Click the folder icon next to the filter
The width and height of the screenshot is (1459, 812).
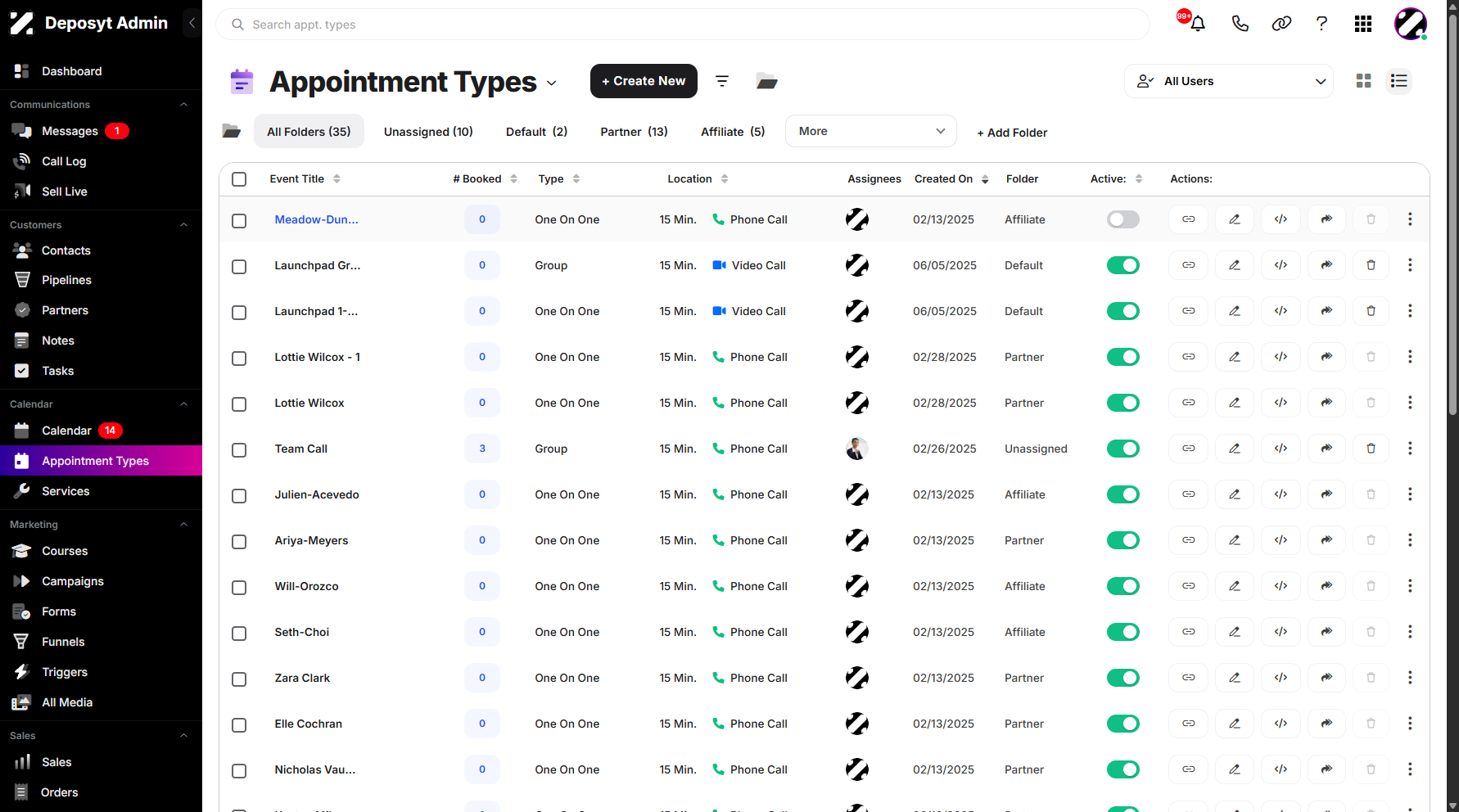coord(766,81)
